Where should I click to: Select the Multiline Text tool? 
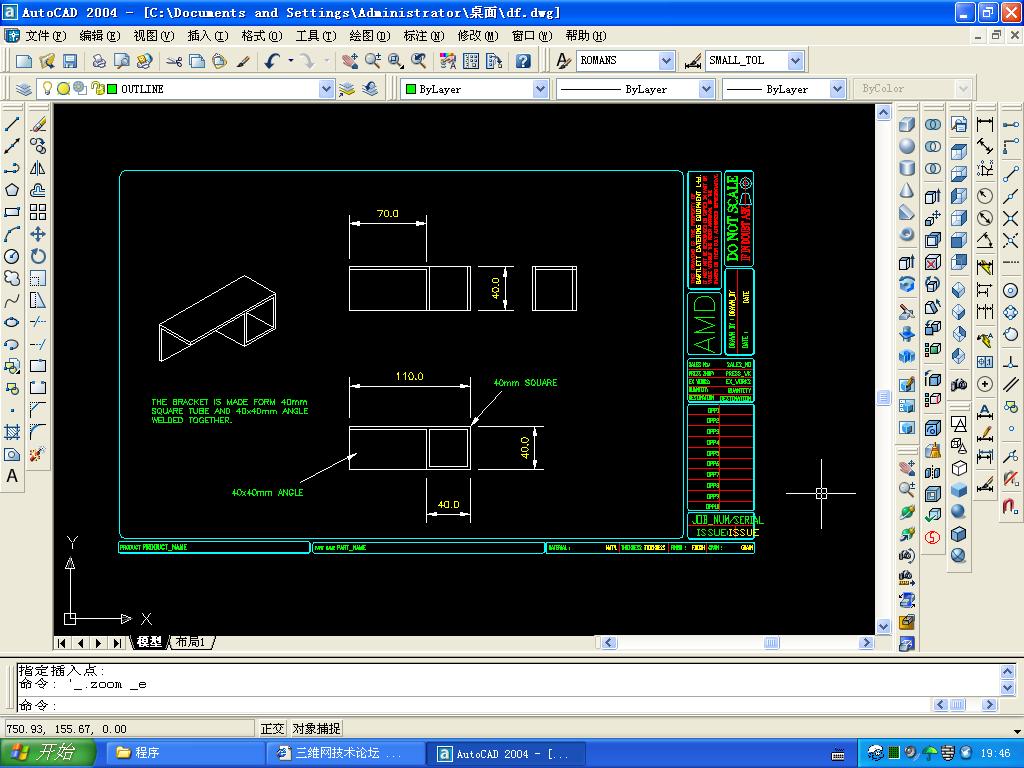(12, 476)
